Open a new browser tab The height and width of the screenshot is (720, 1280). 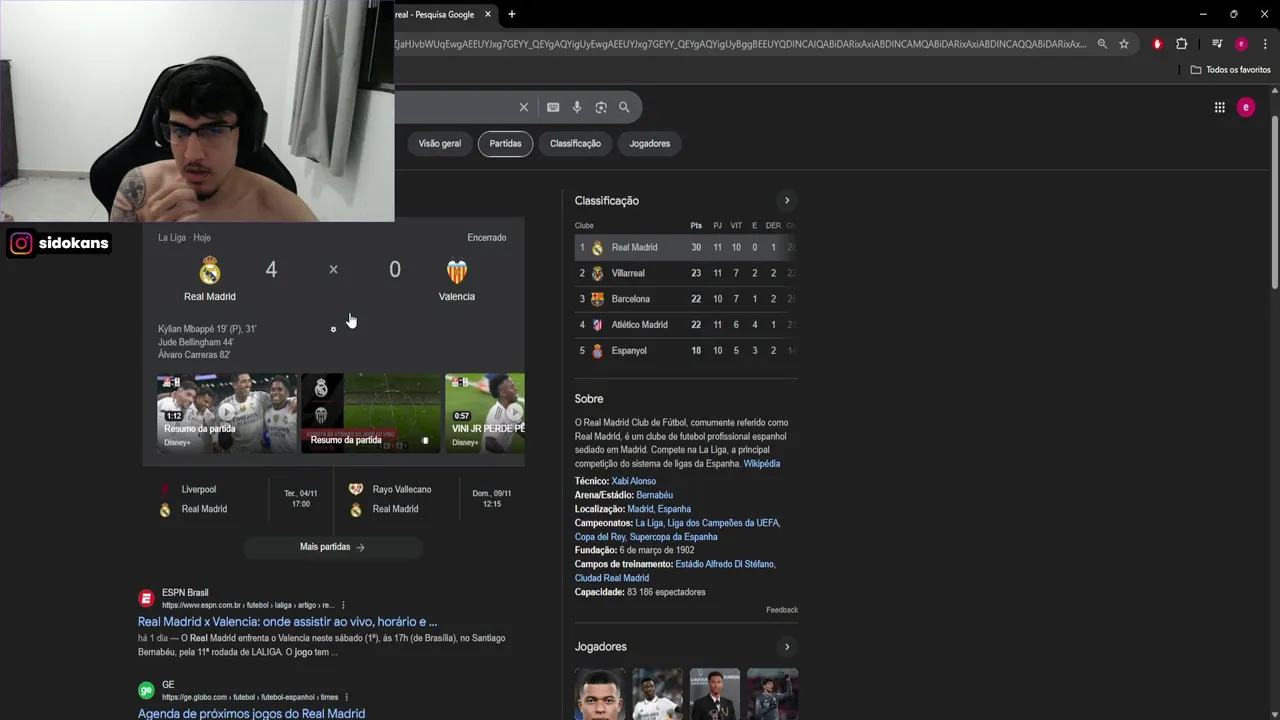click(512, 14)
